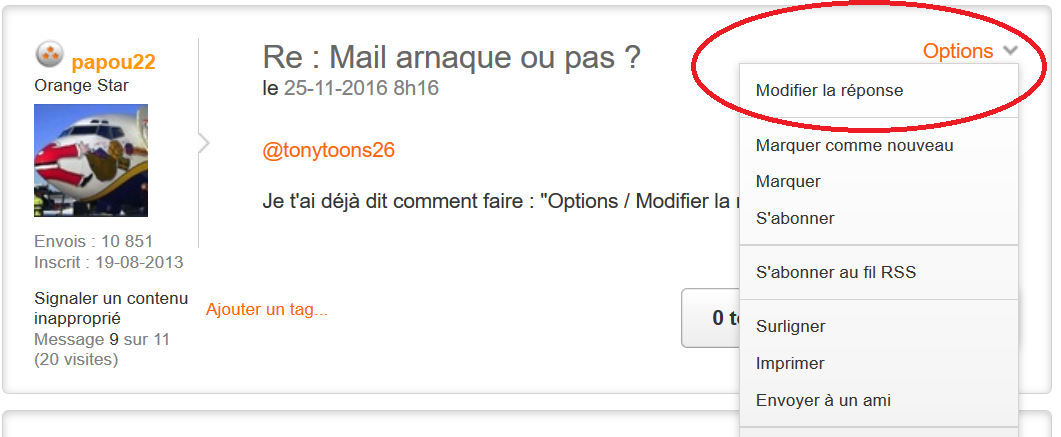1061x437 pixels.
Task: Open the post title Re : Mail arnaque ou pas ?
Action: coord(451,58)
